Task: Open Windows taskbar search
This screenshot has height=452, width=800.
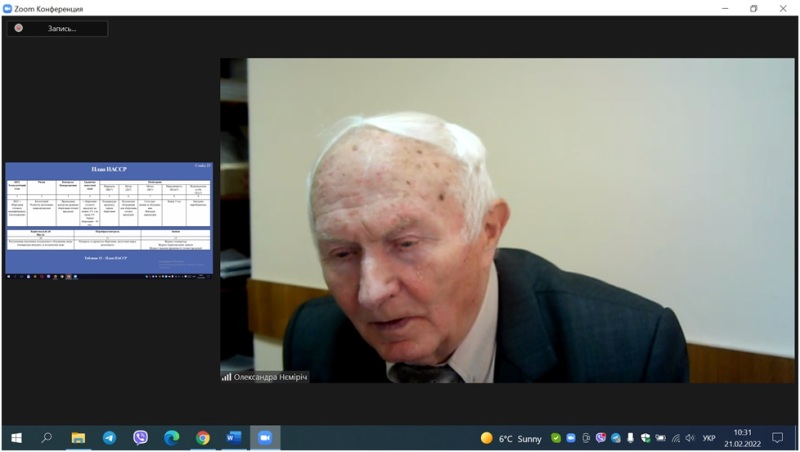Action: pos(46,438)
